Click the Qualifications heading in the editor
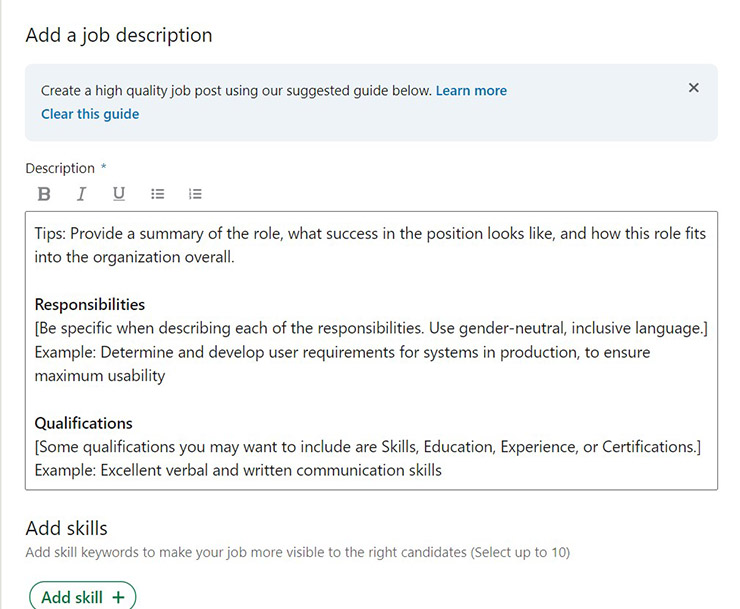 pyautogui.click(x=84, y=423)
